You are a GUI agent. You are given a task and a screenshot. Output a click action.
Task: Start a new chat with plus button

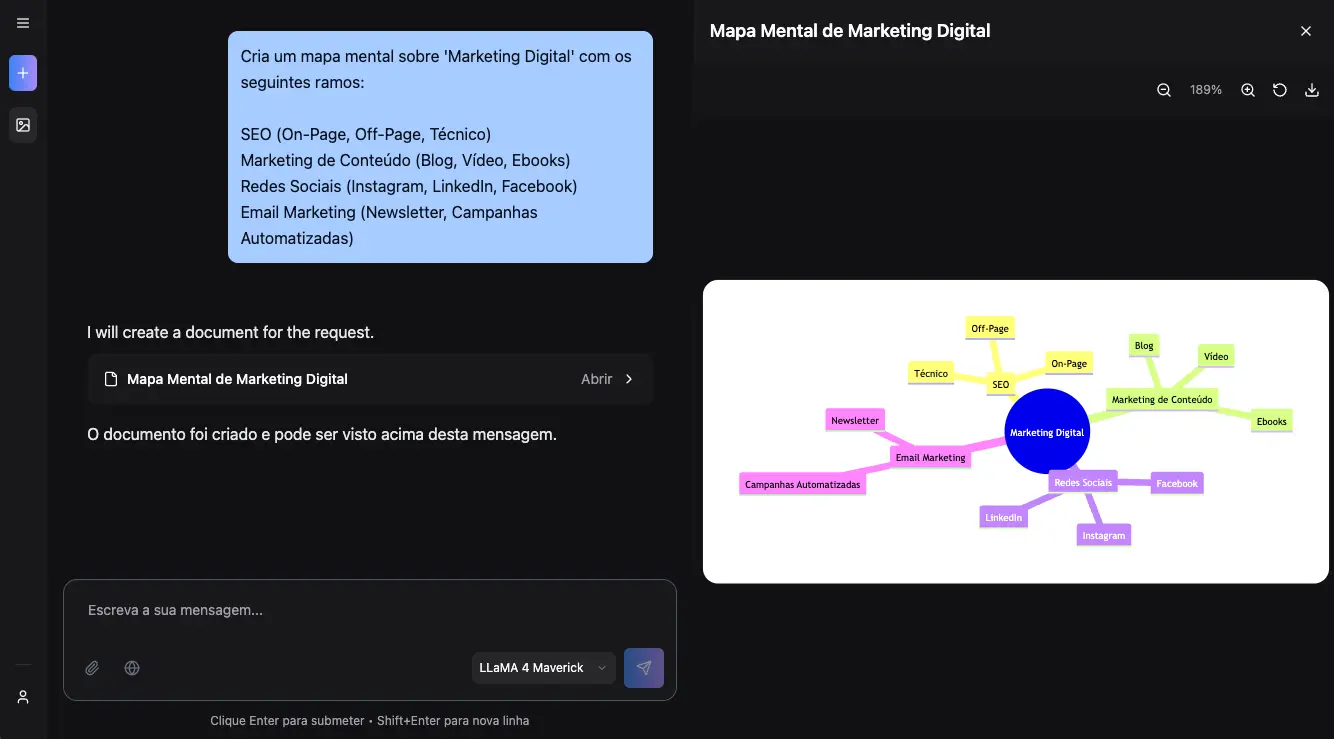click(23, 73)
